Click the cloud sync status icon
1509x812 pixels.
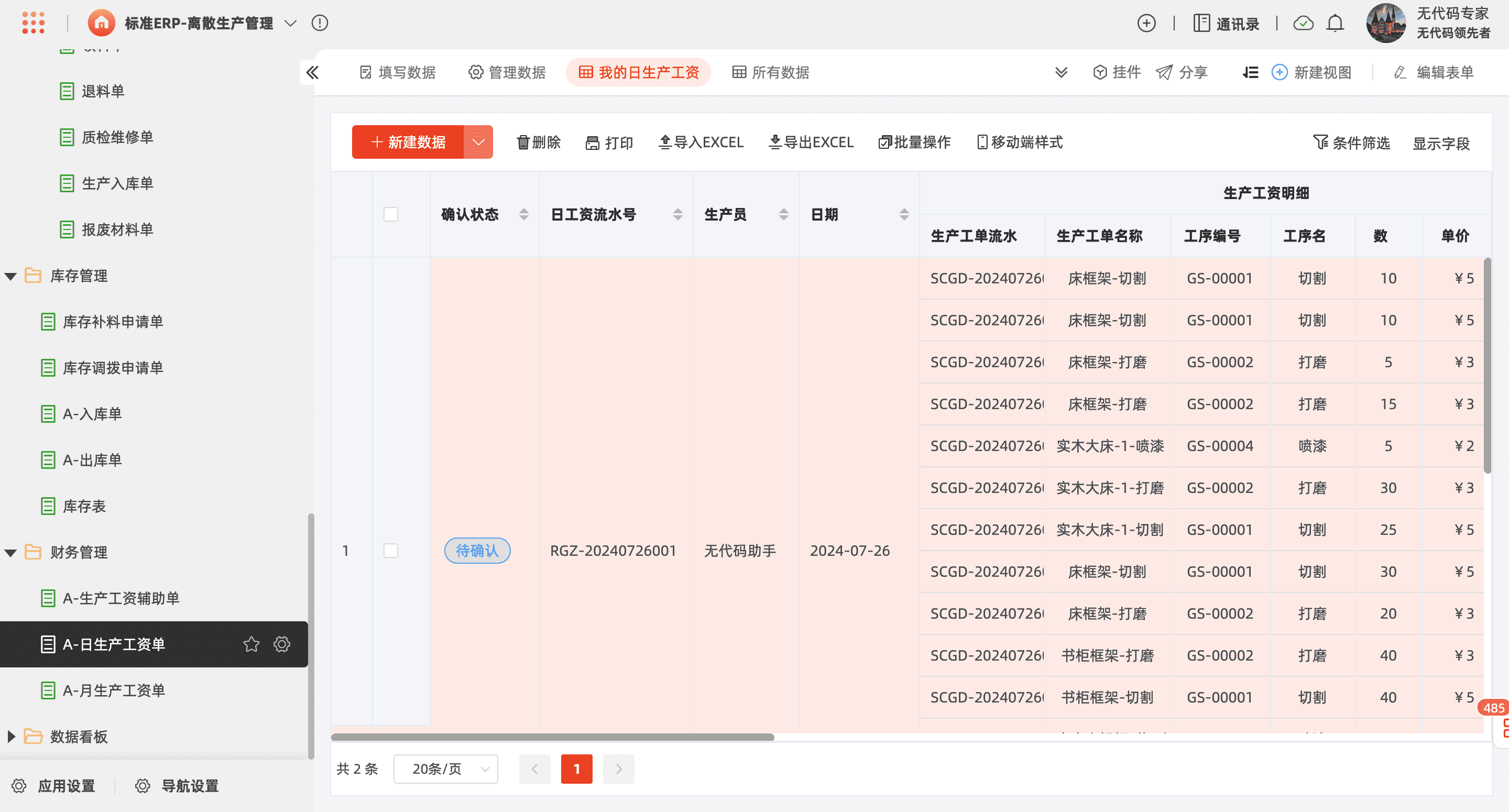[x=1304, y=24]
